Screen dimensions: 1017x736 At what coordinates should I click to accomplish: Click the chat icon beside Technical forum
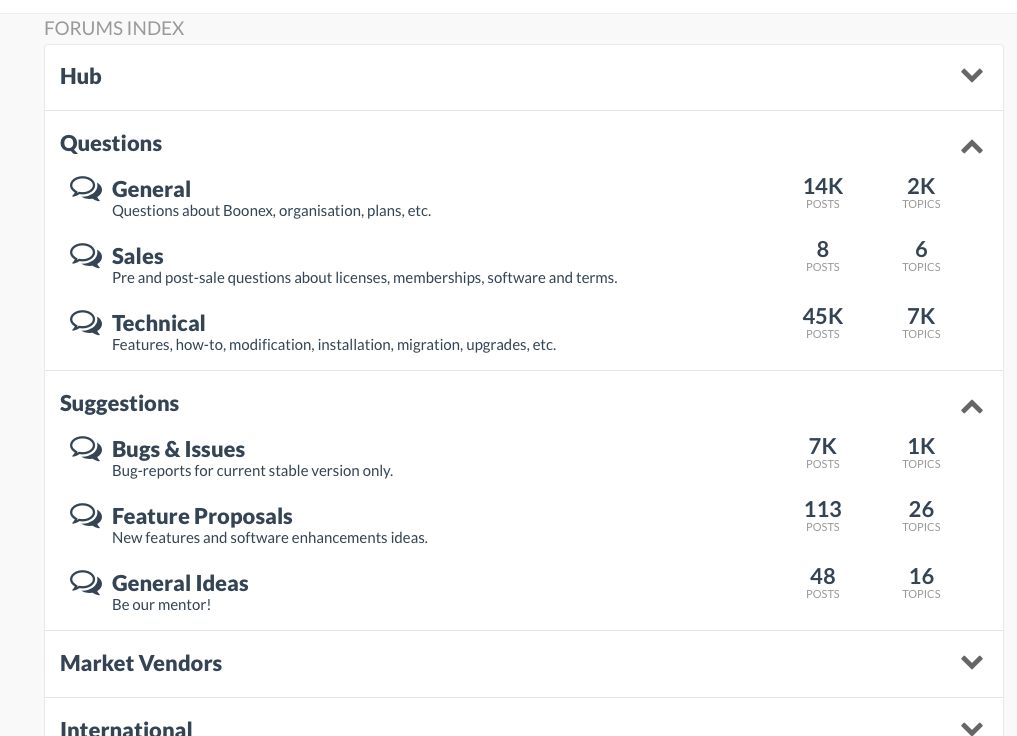(x=86, y=323)
